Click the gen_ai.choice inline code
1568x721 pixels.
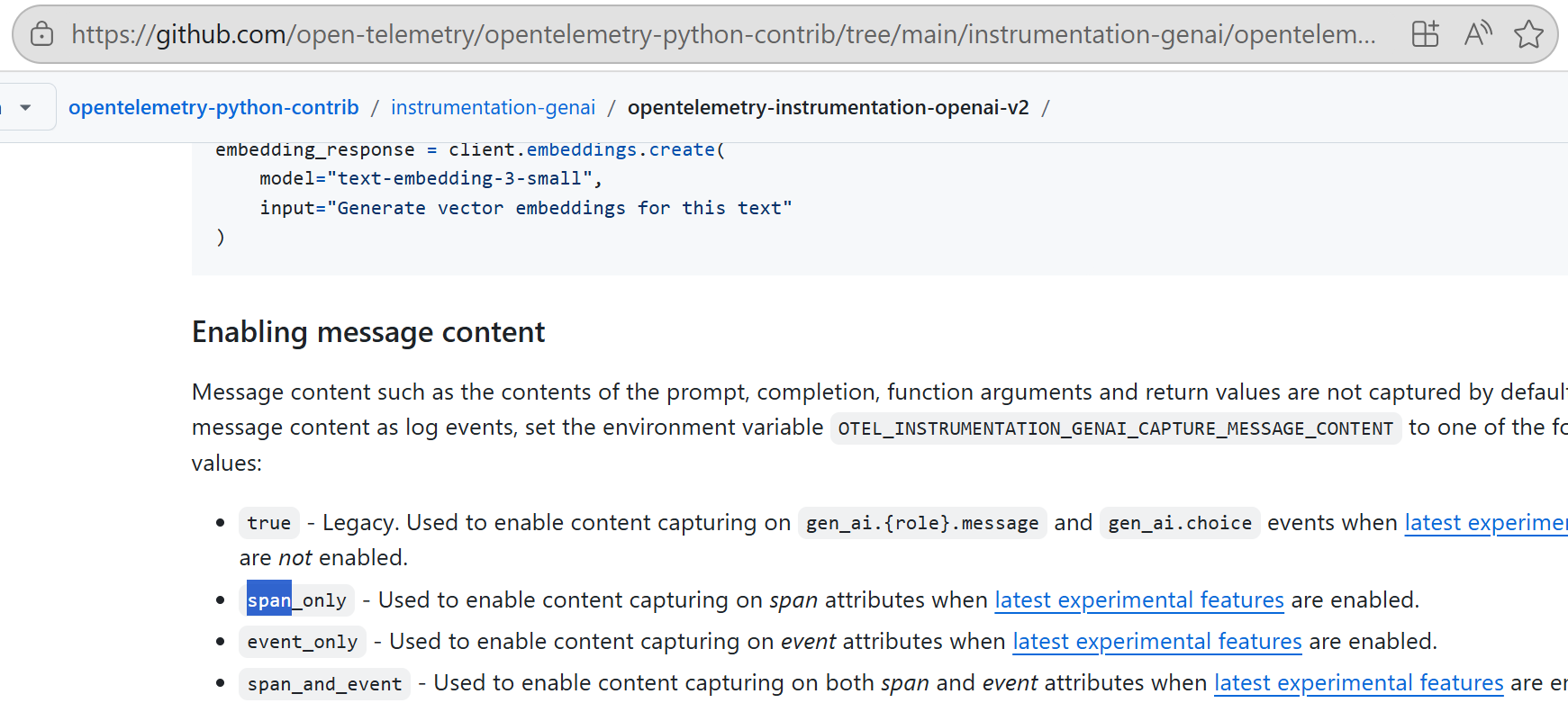point(1179,523)
